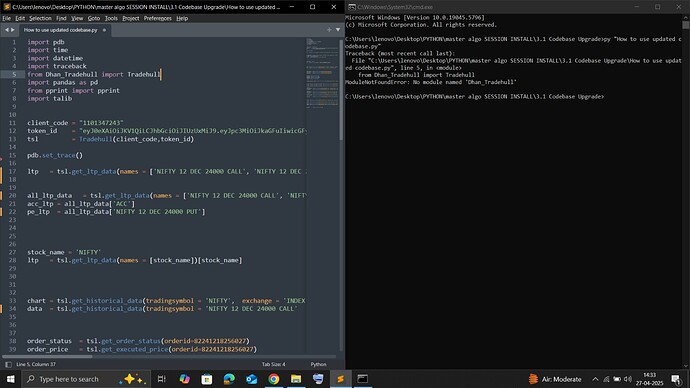Image resolution: width=690 pixels, height=388 pixels.
Task: Select the 'How to use updated codebase.py' tab
Action: click(x=60, y=30)
